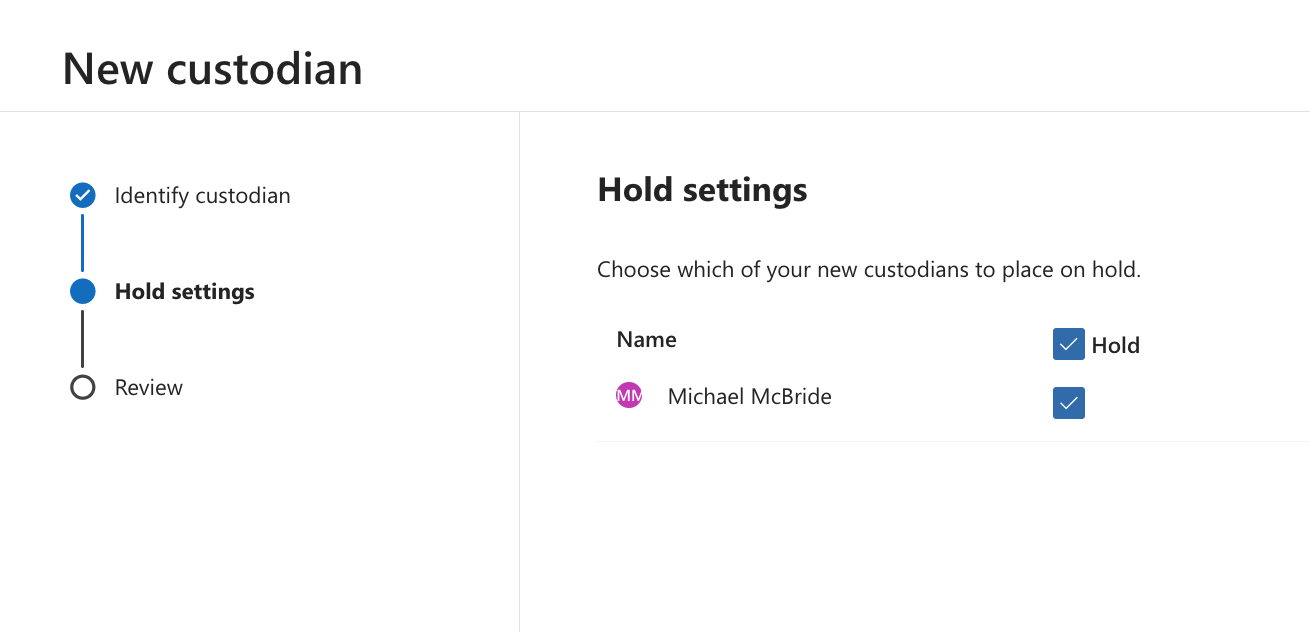The image size is (1310, 632).
Task: Click horizontal divider under the New custodian title
Action: tap(655, 111)
